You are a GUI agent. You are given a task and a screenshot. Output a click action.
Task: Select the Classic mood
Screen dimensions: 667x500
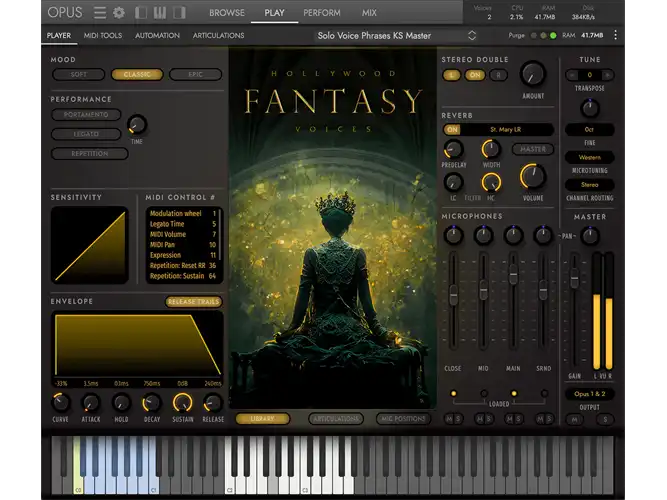click(137, 74)
